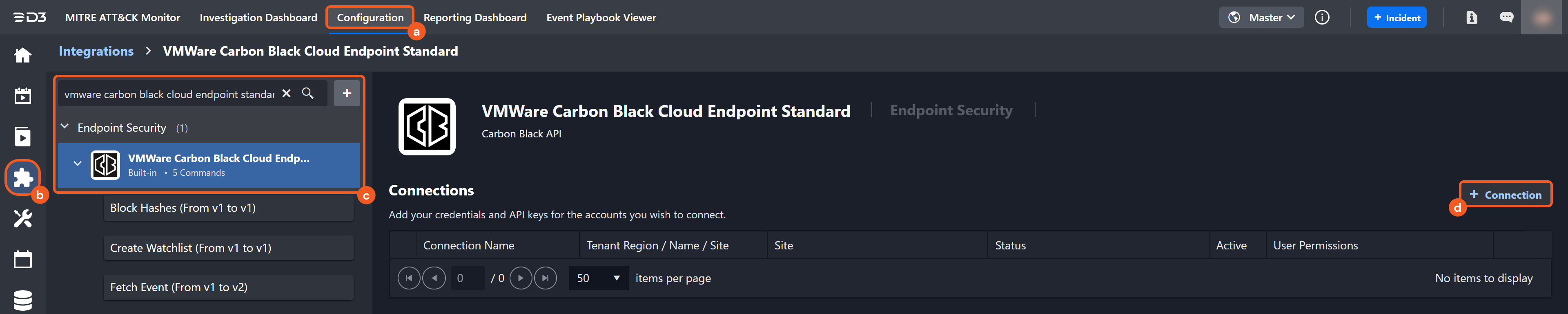Screen dimensions: 1568x314
Task: Click the magnifying glass search icon
Action: click(308, 93)
